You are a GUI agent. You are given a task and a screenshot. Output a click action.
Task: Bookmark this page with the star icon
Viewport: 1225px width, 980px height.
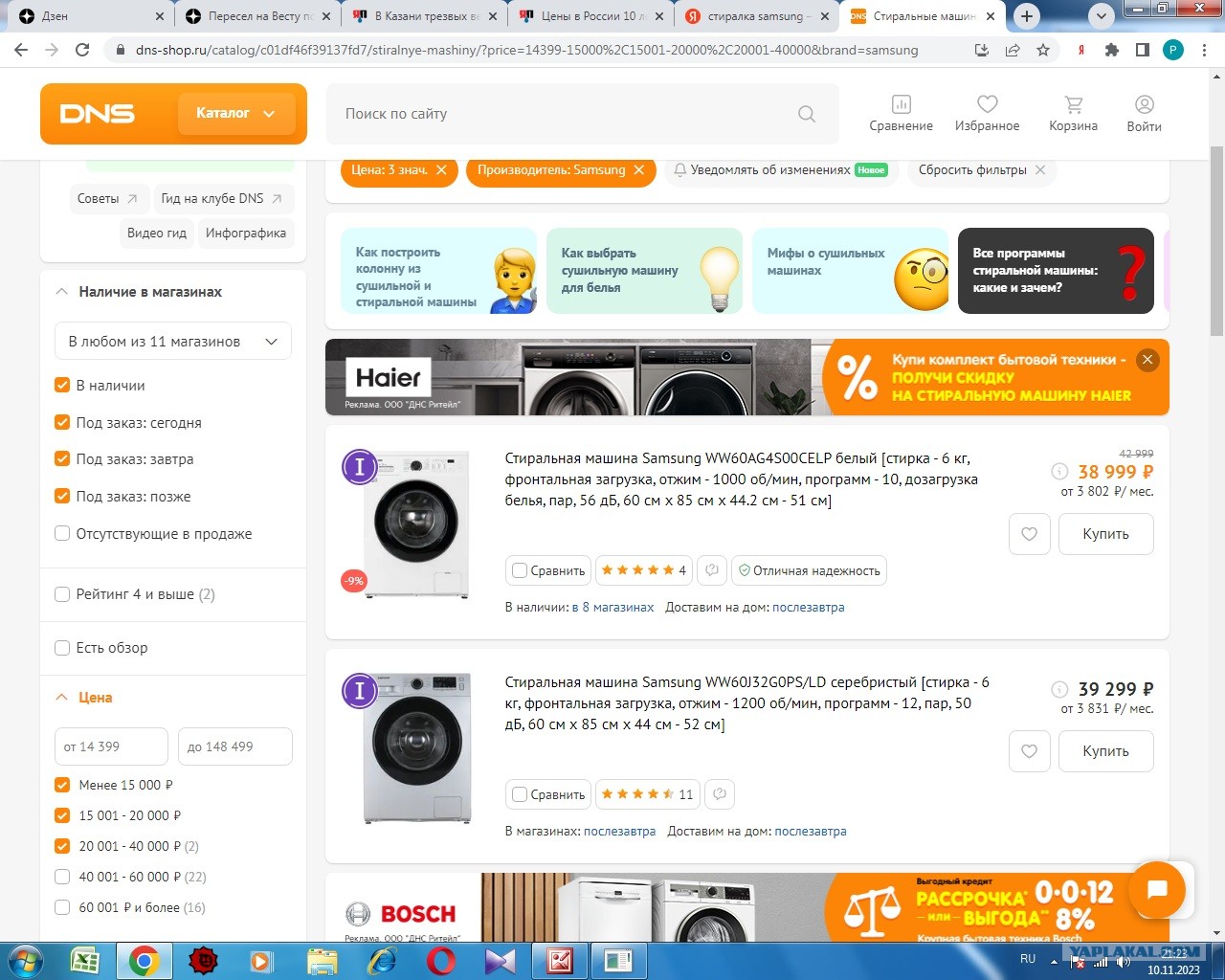(1043, 50)
